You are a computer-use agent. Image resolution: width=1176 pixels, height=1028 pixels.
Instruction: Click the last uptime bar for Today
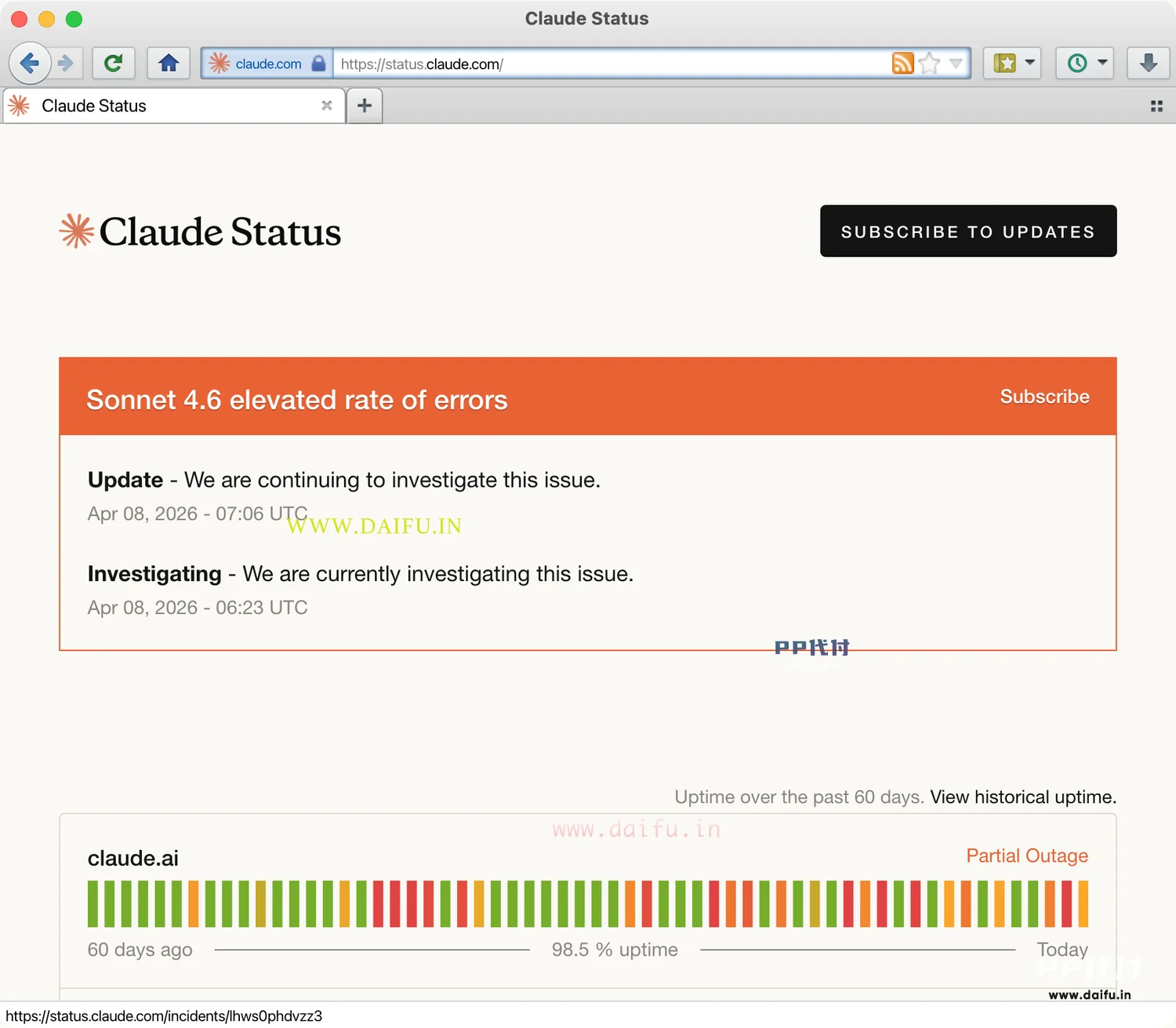pyautogui.click(x=1083, y=904)
